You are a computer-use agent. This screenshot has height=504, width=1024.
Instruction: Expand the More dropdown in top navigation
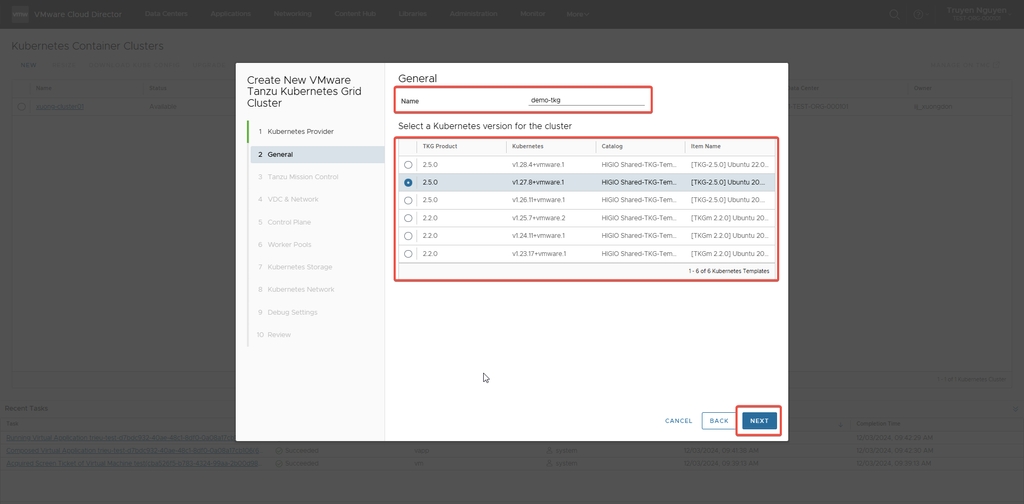578,14
